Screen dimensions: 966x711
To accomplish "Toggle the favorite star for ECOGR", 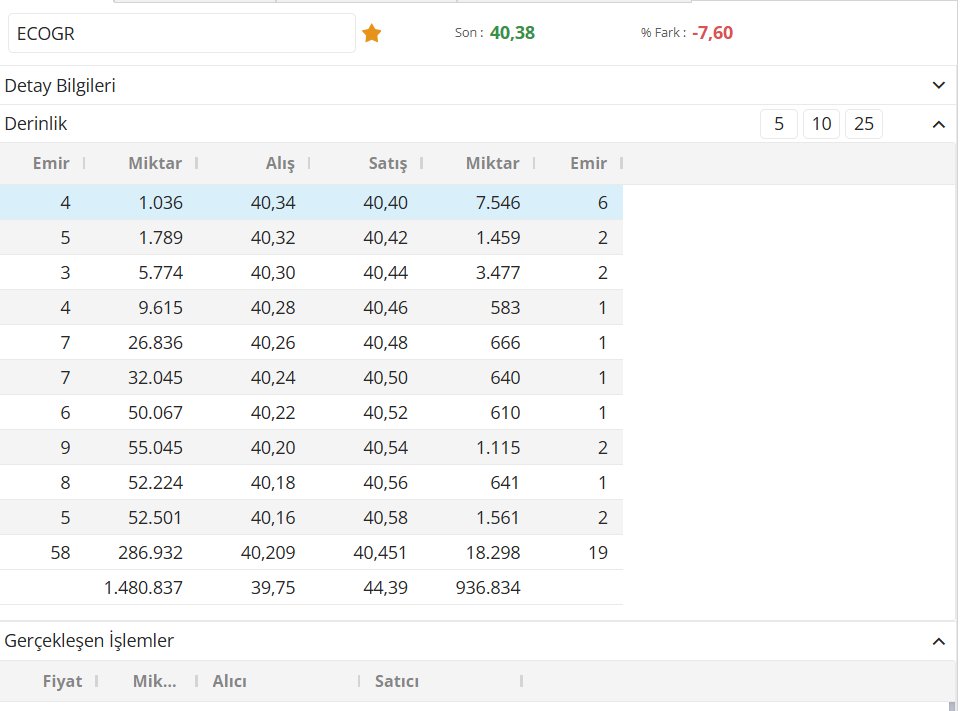I will [371, 33].
